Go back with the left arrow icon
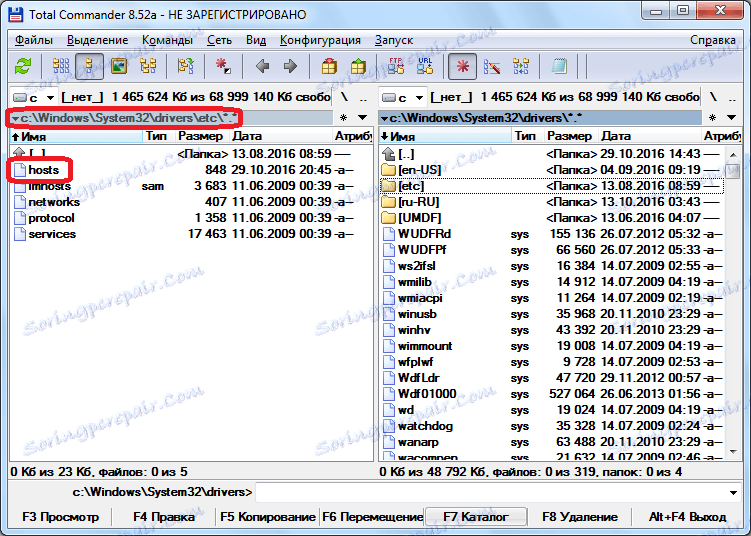This screenshot has width=751, height=536. tap(262, 66)
